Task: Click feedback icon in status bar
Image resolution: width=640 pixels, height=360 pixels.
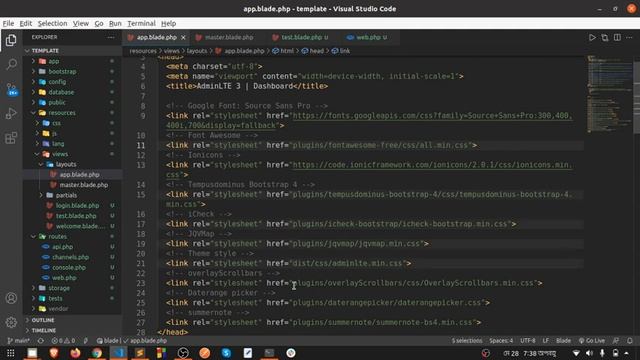Action: pos(616,340)
